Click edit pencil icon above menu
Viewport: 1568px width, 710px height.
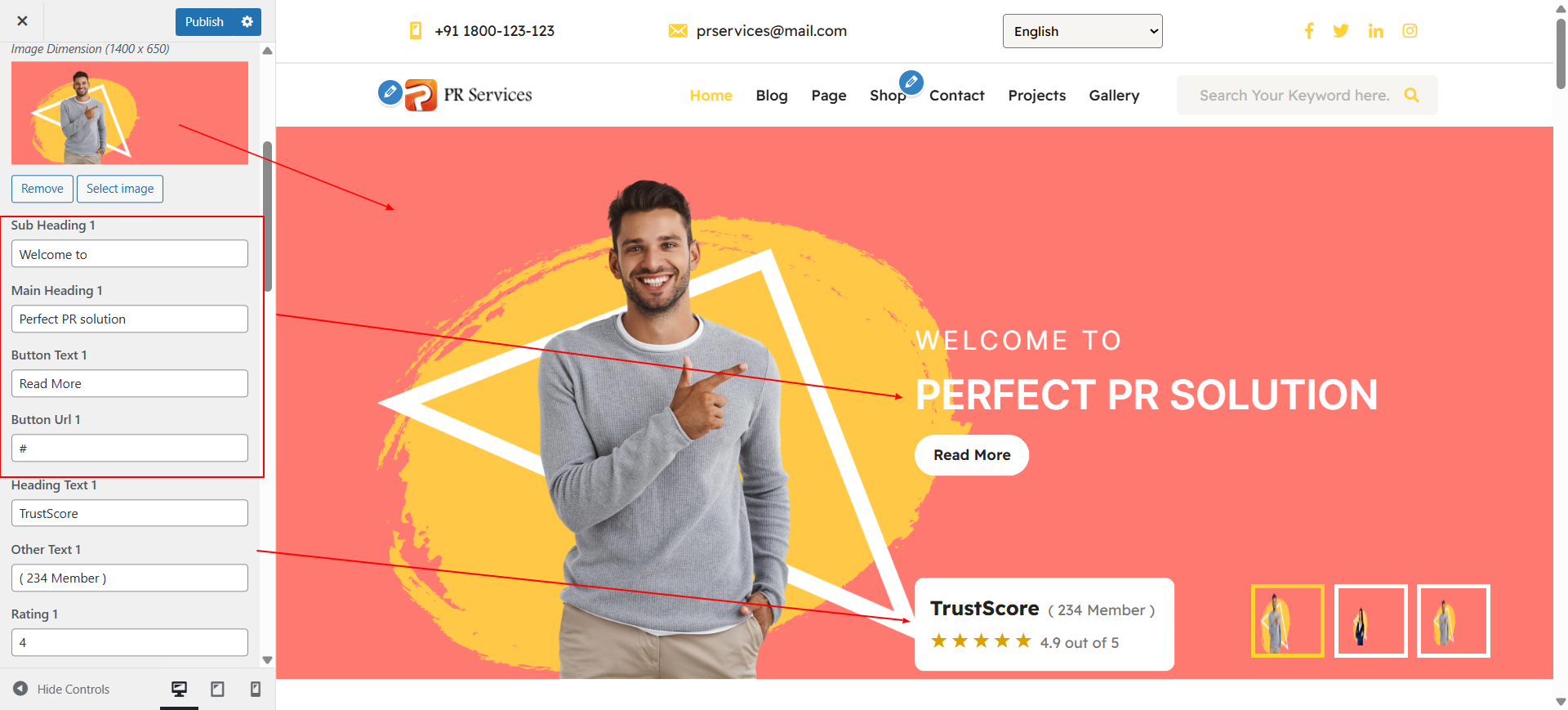(x=911, y=82)
